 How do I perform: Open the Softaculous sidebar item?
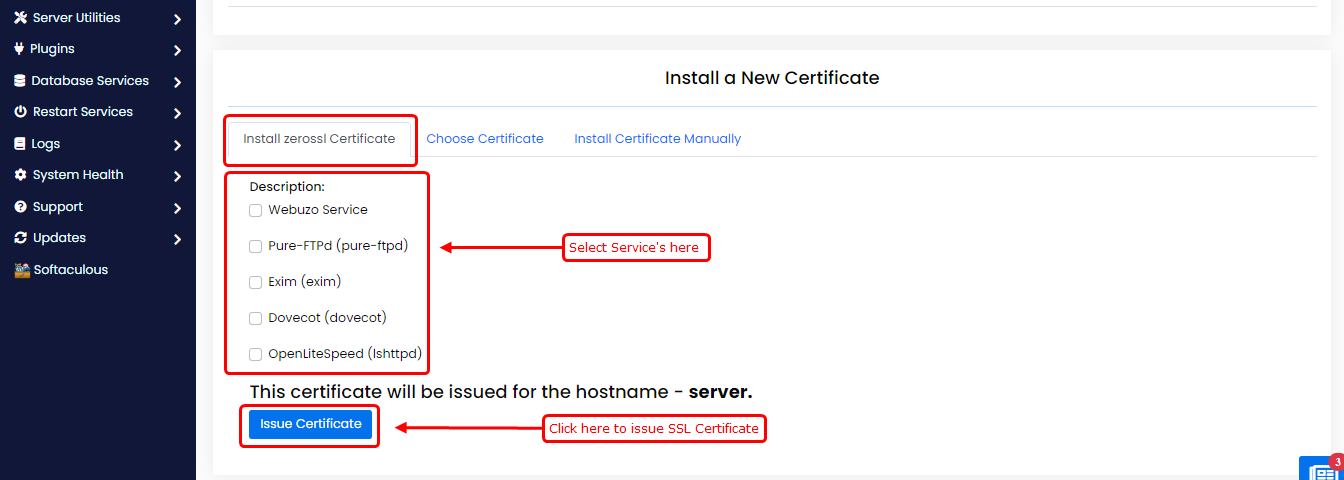click(x=61, y=270)
